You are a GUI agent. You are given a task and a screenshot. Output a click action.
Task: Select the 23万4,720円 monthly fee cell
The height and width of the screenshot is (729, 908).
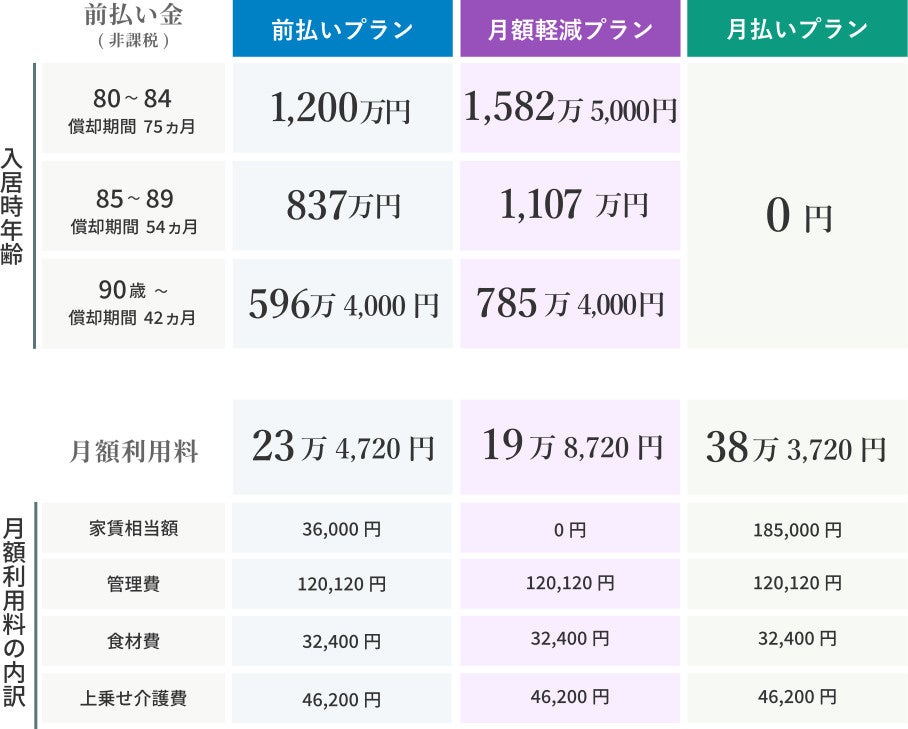click(343, 448)
